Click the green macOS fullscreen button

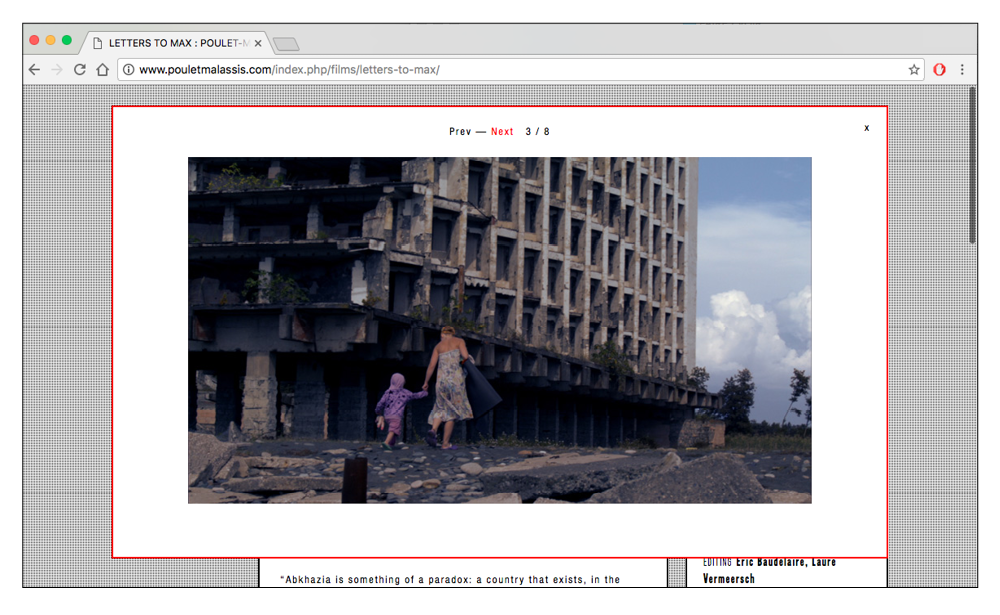(x=66, y=40)
